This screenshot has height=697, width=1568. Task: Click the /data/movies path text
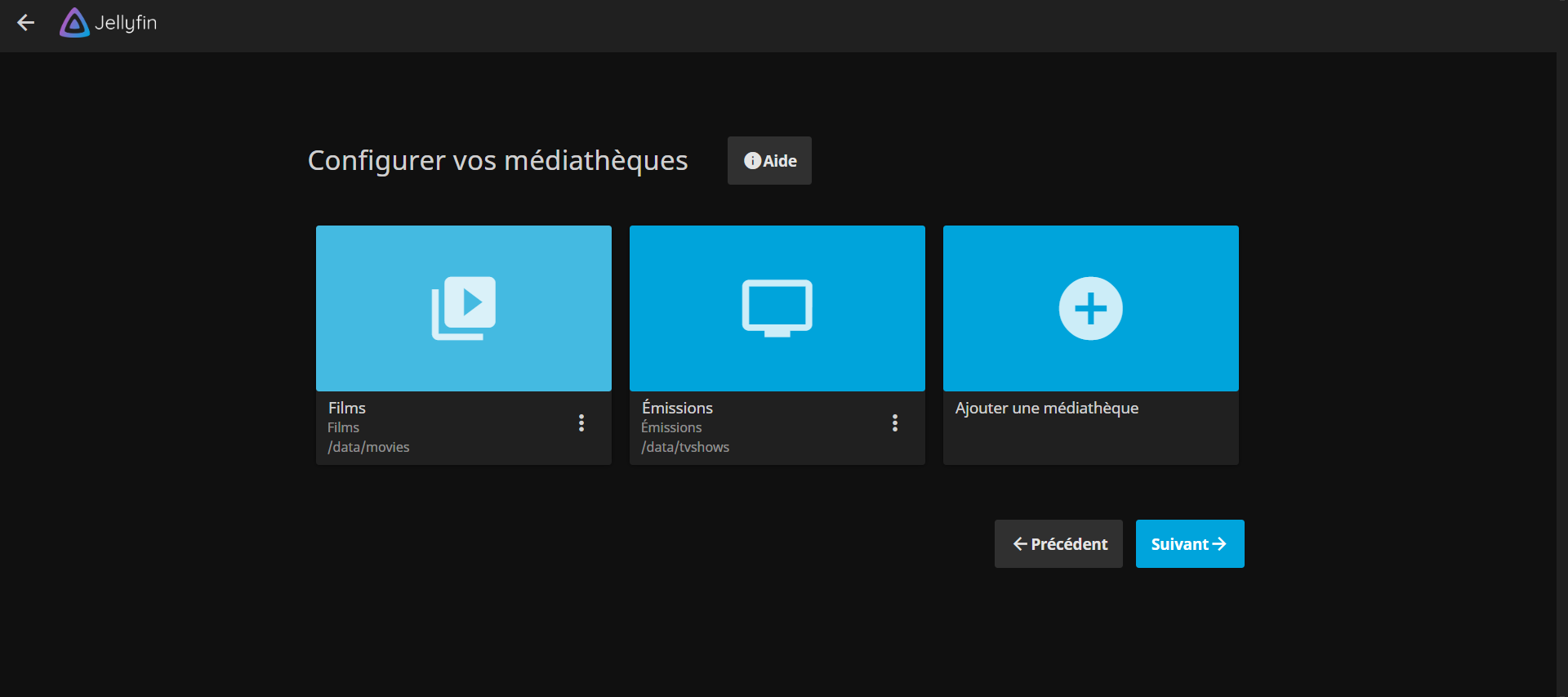[x=369, y=447]
